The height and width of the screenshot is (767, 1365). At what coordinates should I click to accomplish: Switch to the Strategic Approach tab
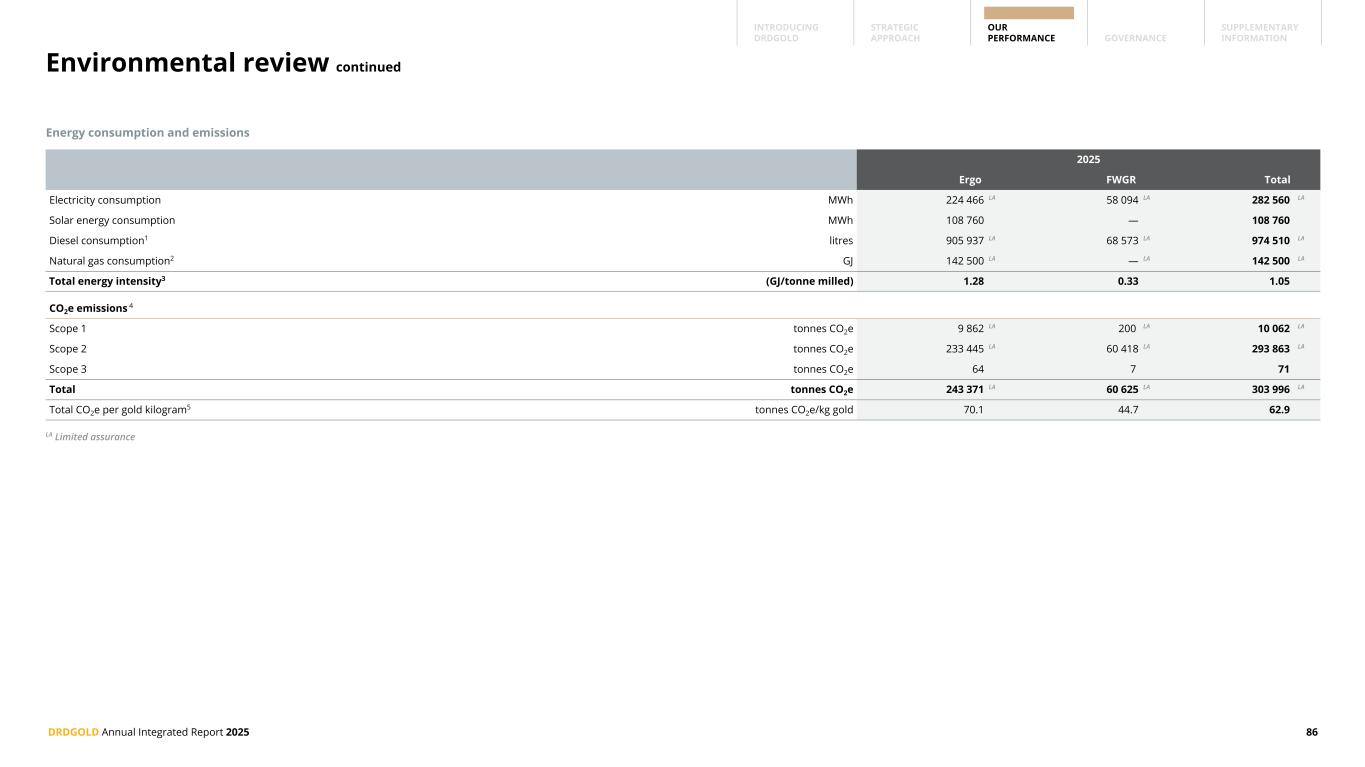tap(895, 32)
